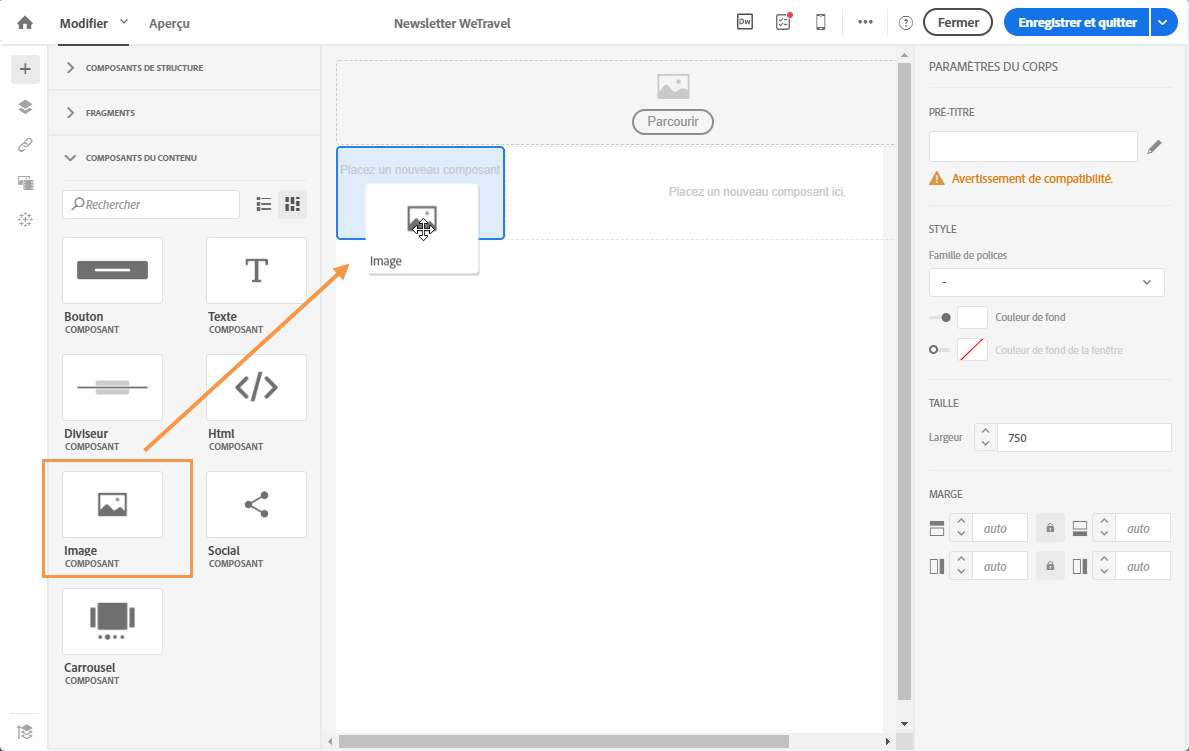Screen dimensions: 1189x751
Task: Click the Couleur de fond swatch
Action: tap(972, 318)
